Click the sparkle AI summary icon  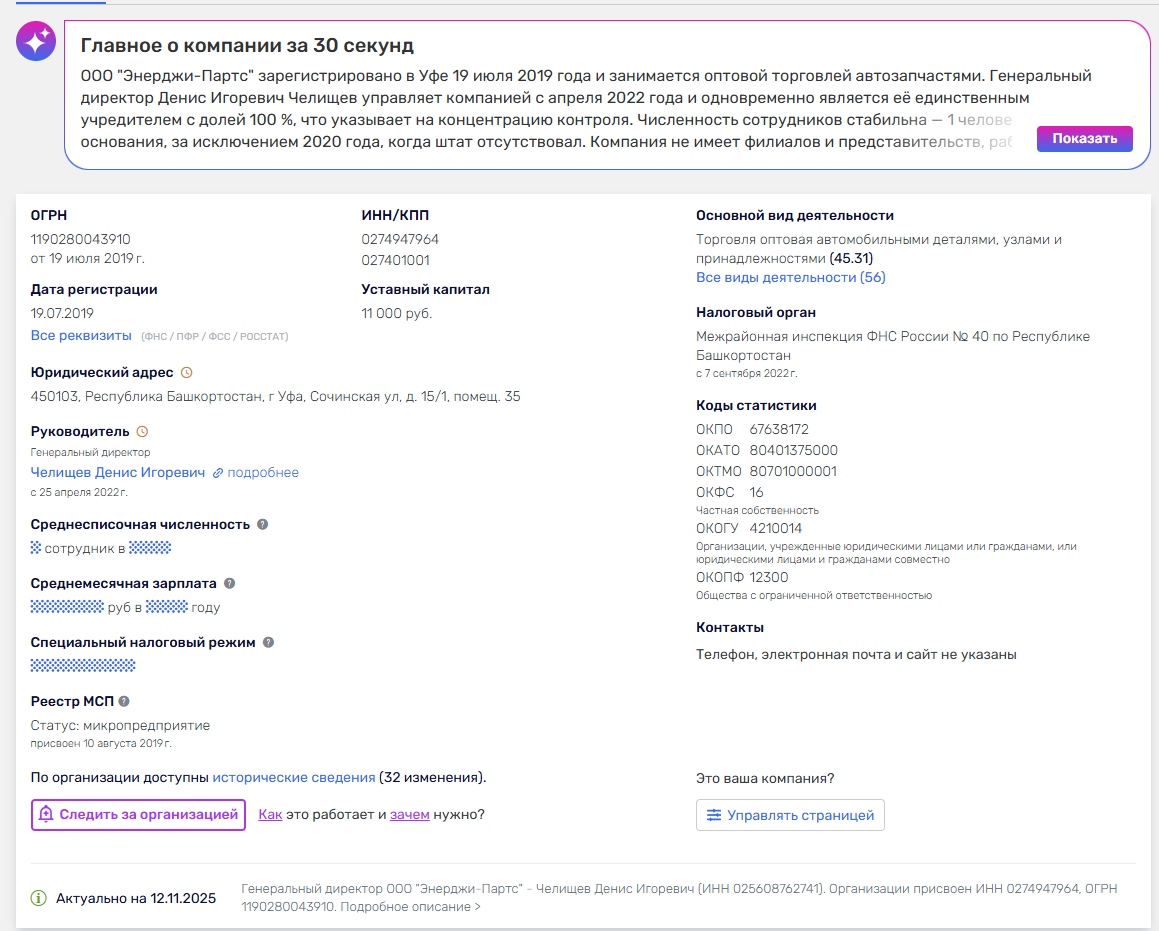[35, 41]
